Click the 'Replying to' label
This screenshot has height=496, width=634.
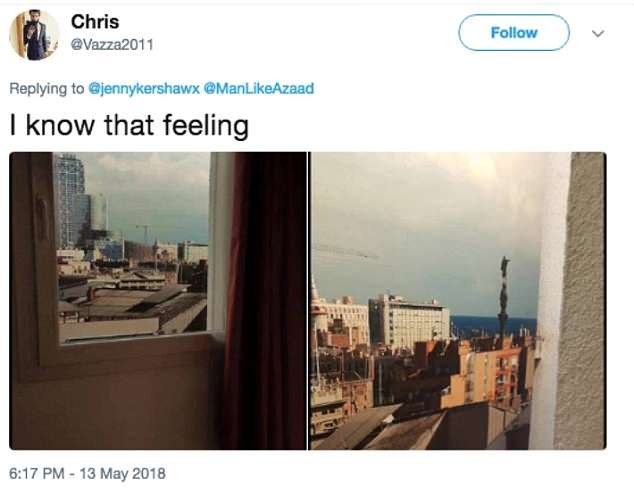47,89
